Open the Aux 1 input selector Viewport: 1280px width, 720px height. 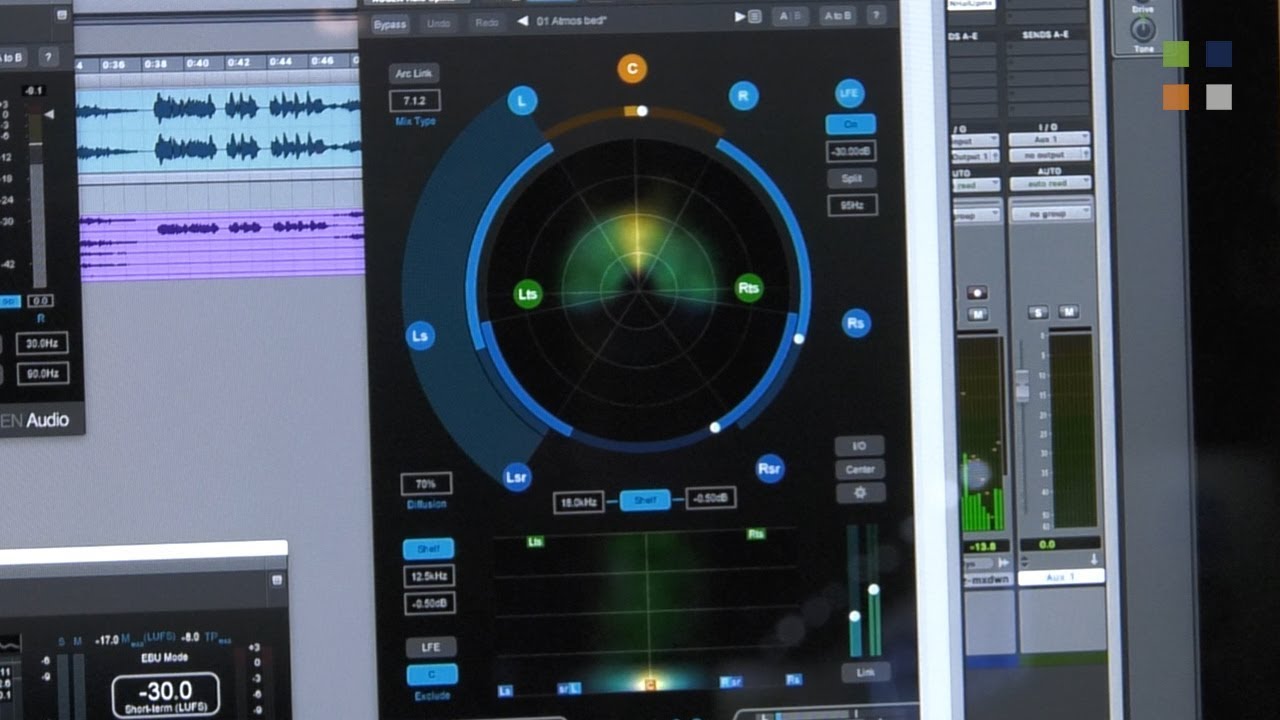click(x=1049, y=139)
